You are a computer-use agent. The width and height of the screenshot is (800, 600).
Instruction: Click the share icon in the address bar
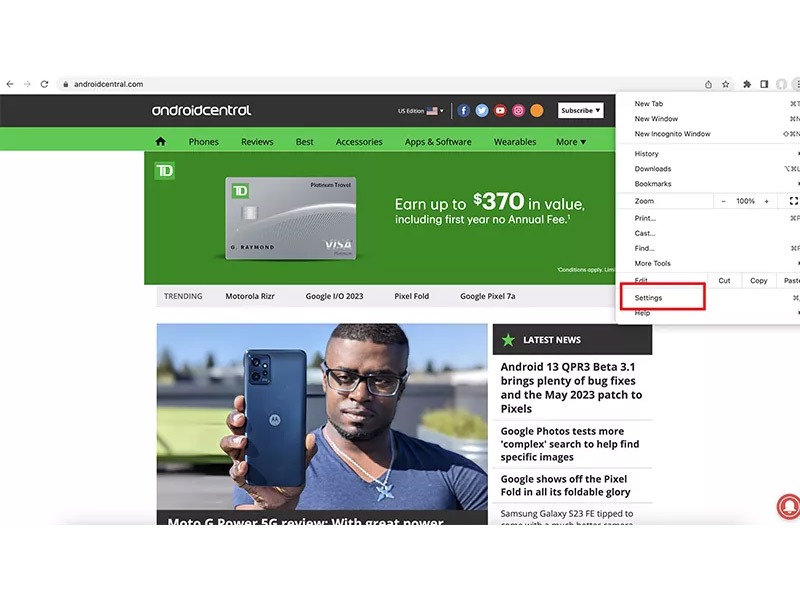pos(708,84)
